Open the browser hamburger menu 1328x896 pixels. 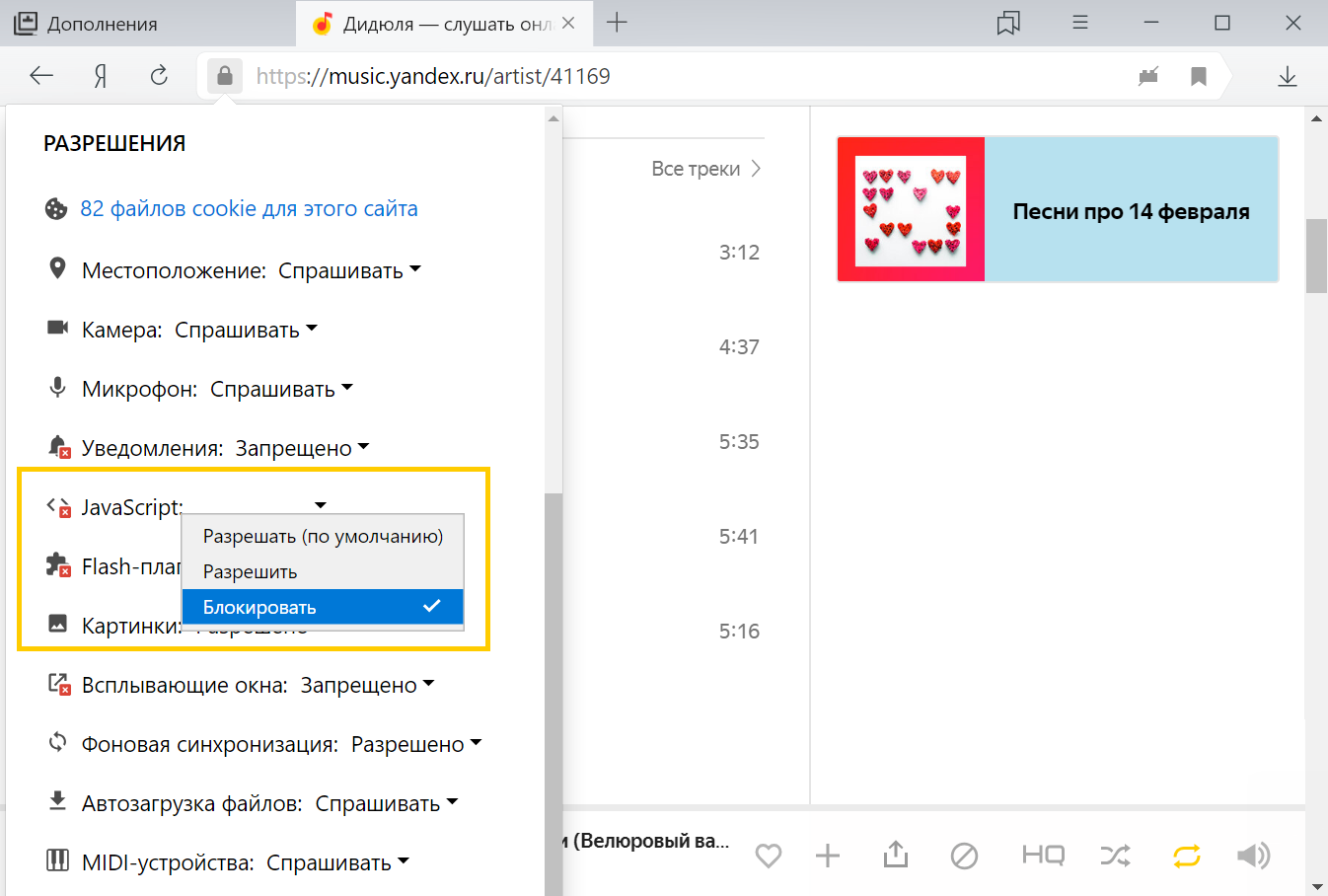(1080, 23)
